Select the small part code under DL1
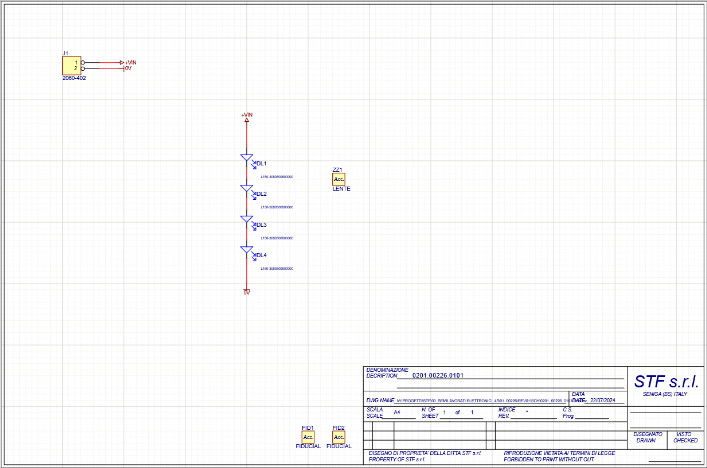This screenshot has width=707, height=468. pos(277,177)
